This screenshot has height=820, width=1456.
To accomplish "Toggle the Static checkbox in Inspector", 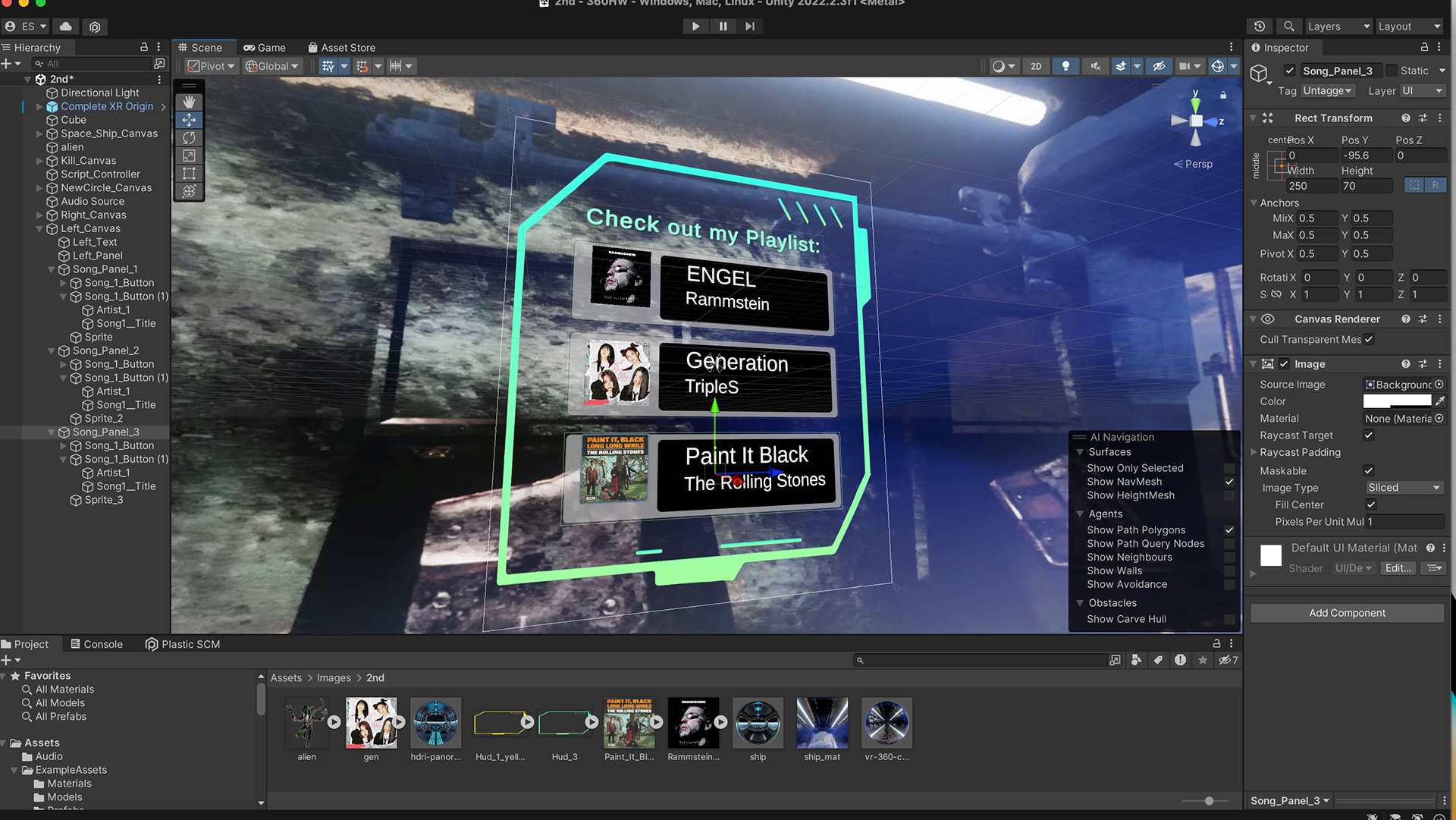I will (1392, 71).
